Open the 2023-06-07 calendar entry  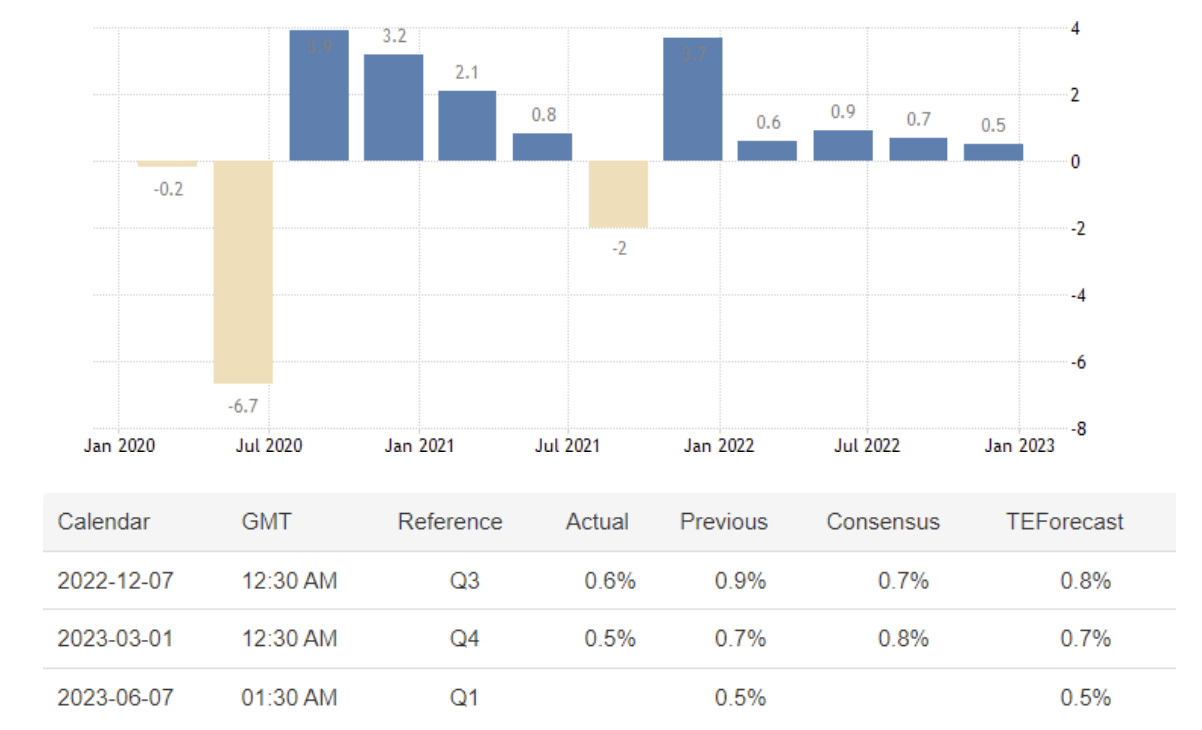coord(115,696)
